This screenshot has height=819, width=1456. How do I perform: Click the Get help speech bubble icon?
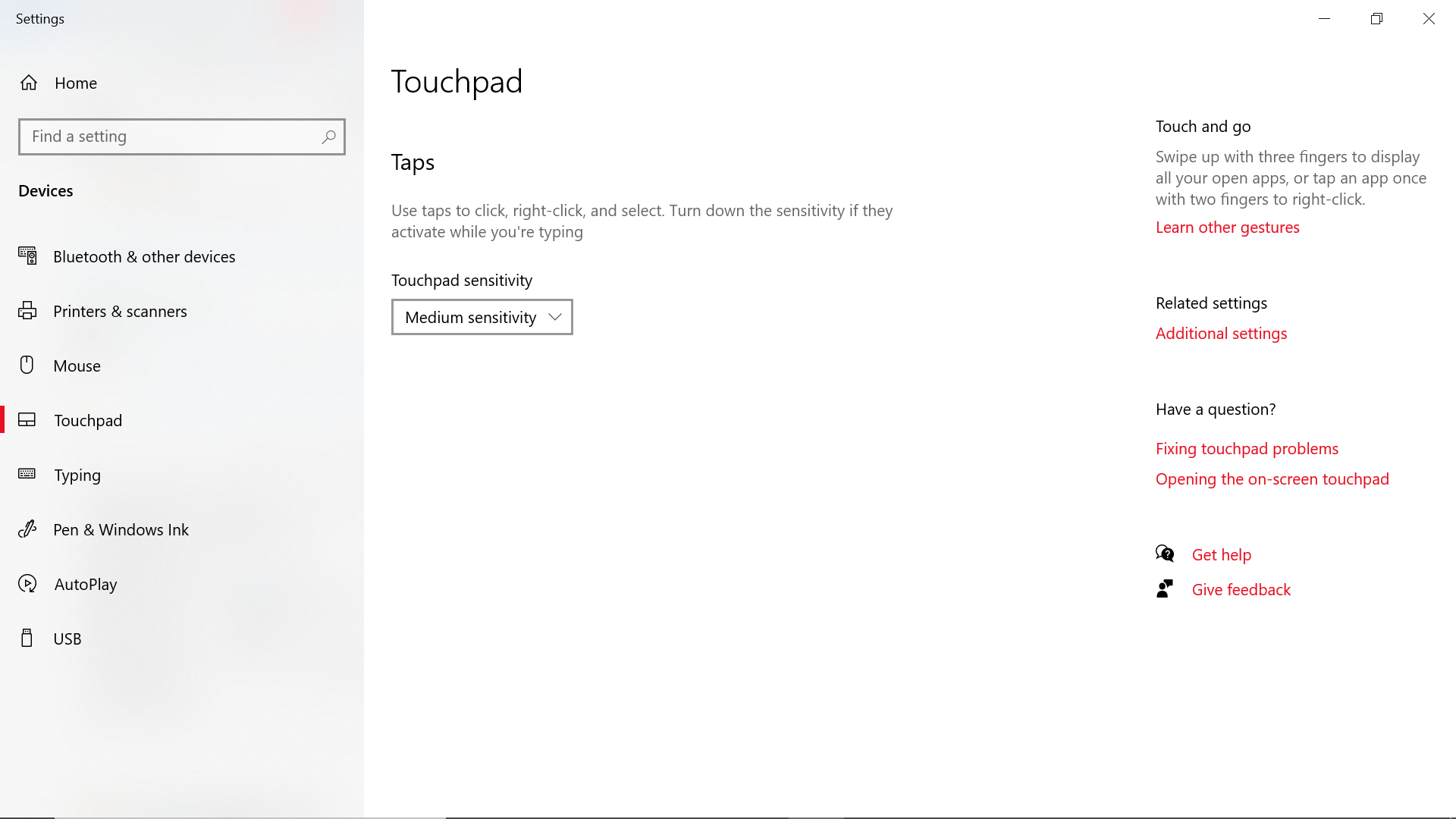pyautogui.click(x=1166, y=554)
